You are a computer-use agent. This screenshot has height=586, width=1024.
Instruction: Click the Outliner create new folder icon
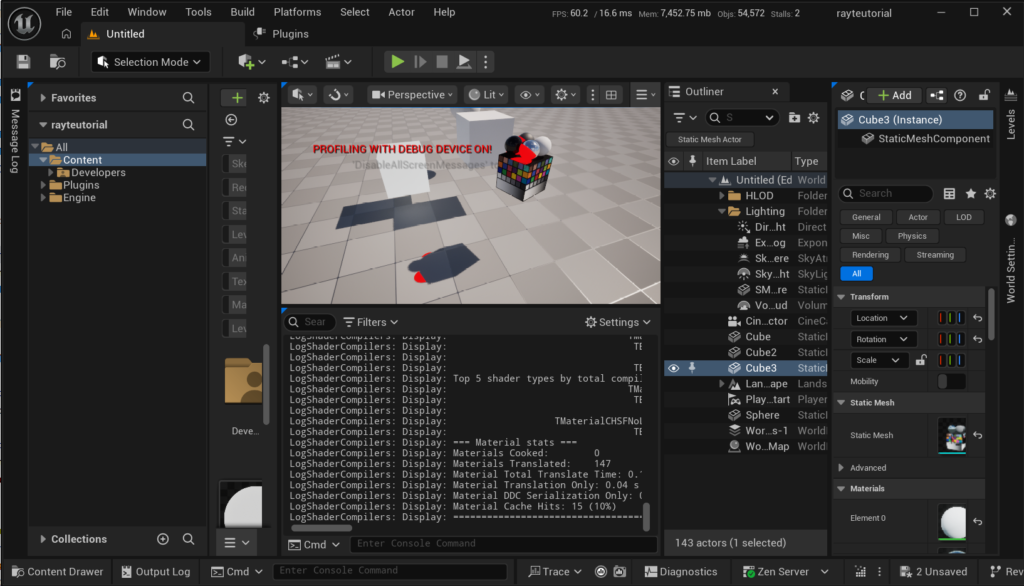pyautogui.click(x=794, y=118)
